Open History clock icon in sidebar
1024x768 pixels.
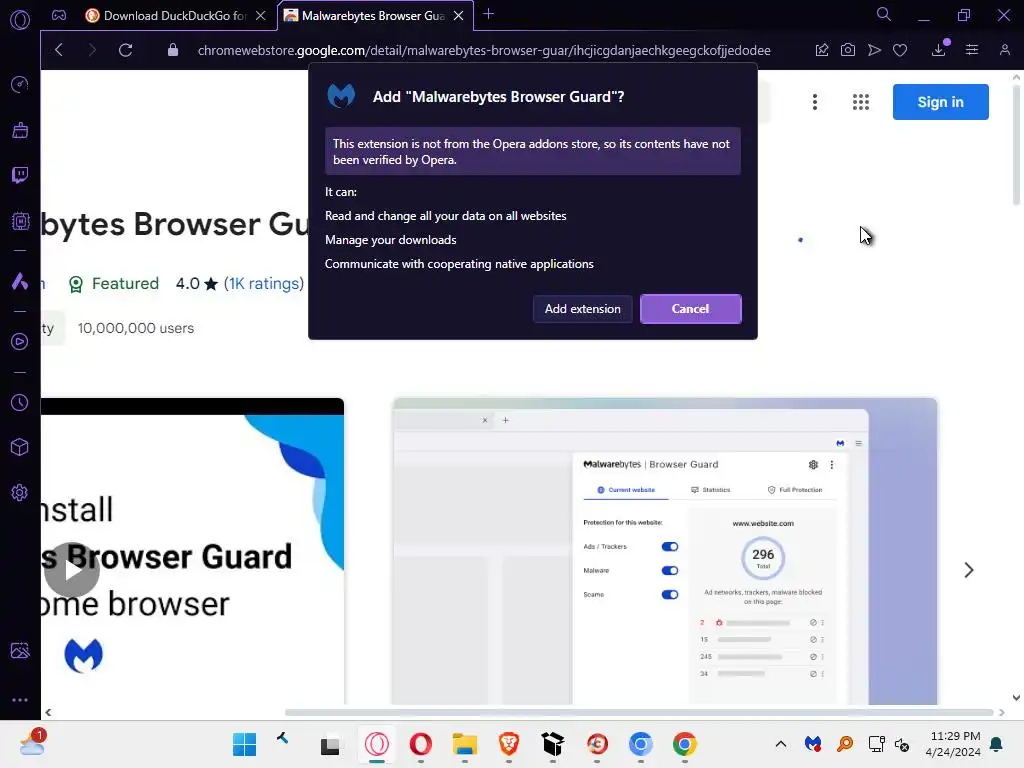point(20,402)
